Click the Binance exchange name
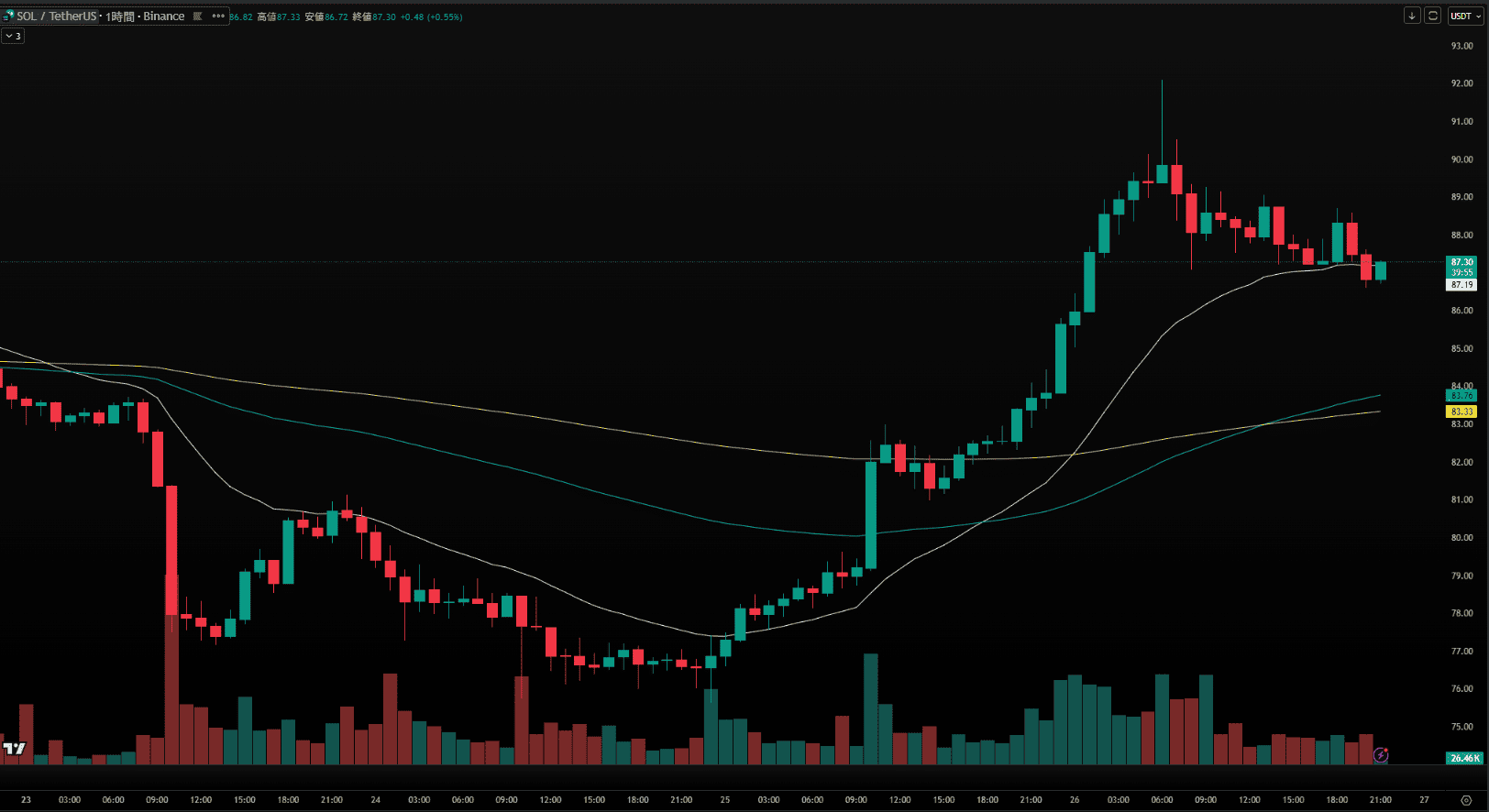Screen dimensions: 1489x812 pyautogui.click(x=164, y=16)
